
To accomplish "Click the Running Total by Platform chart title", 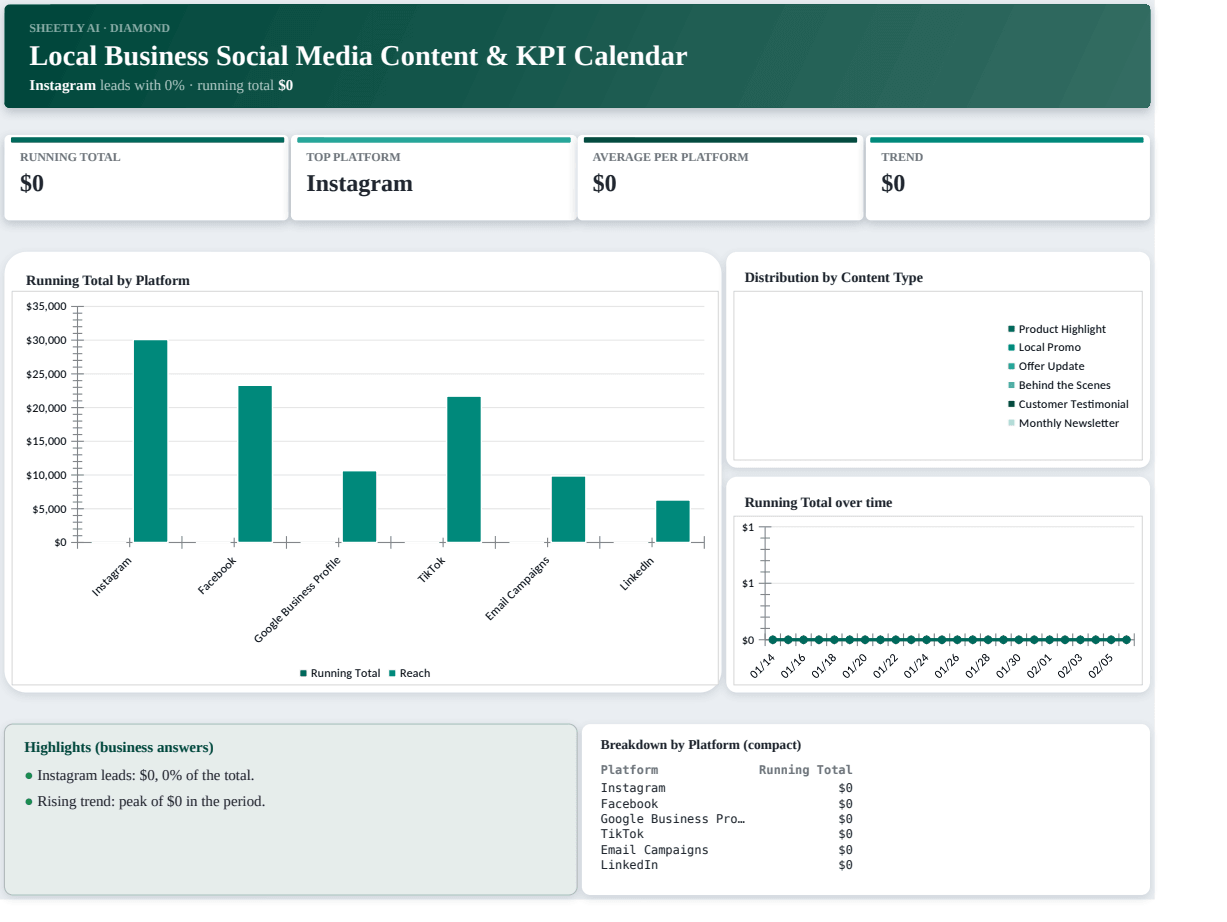I will coord(108,280).
